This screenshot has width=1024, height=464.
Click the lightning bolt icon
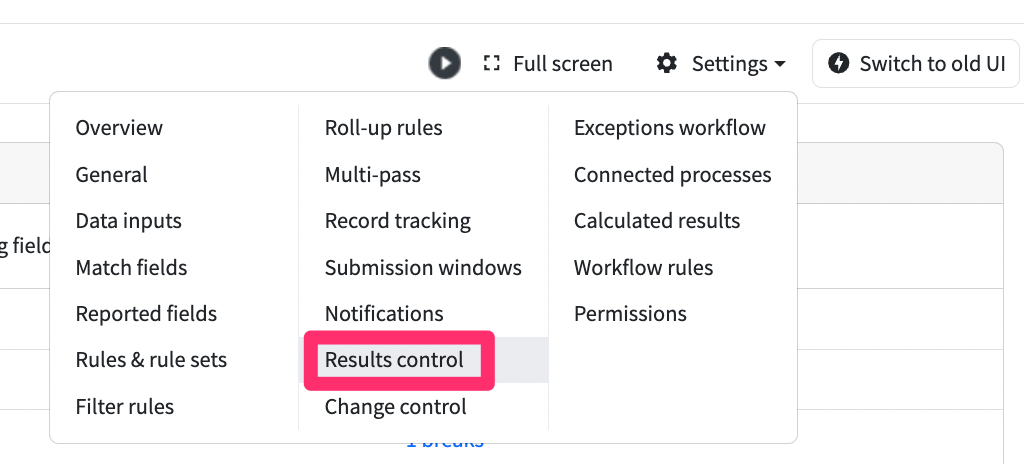click(839, 63)
